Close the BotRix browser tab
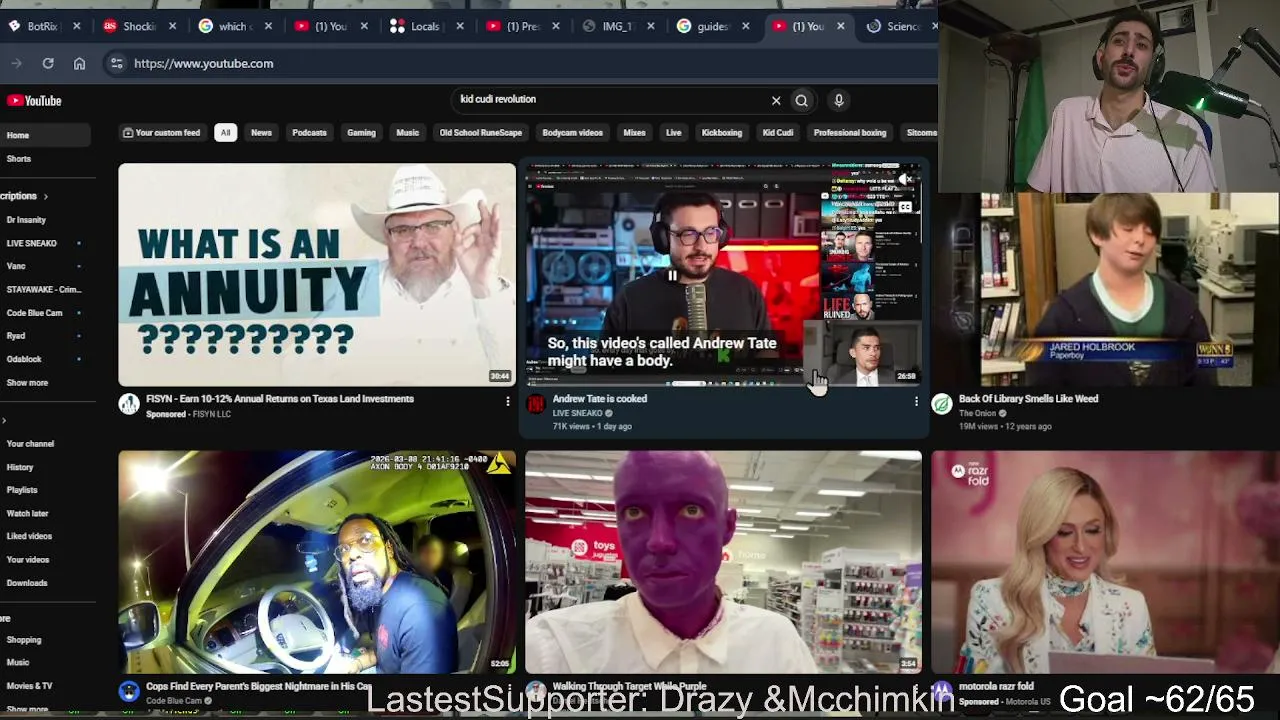The height and width of the screenshot is (720, 1280). [x=76, y=26]
